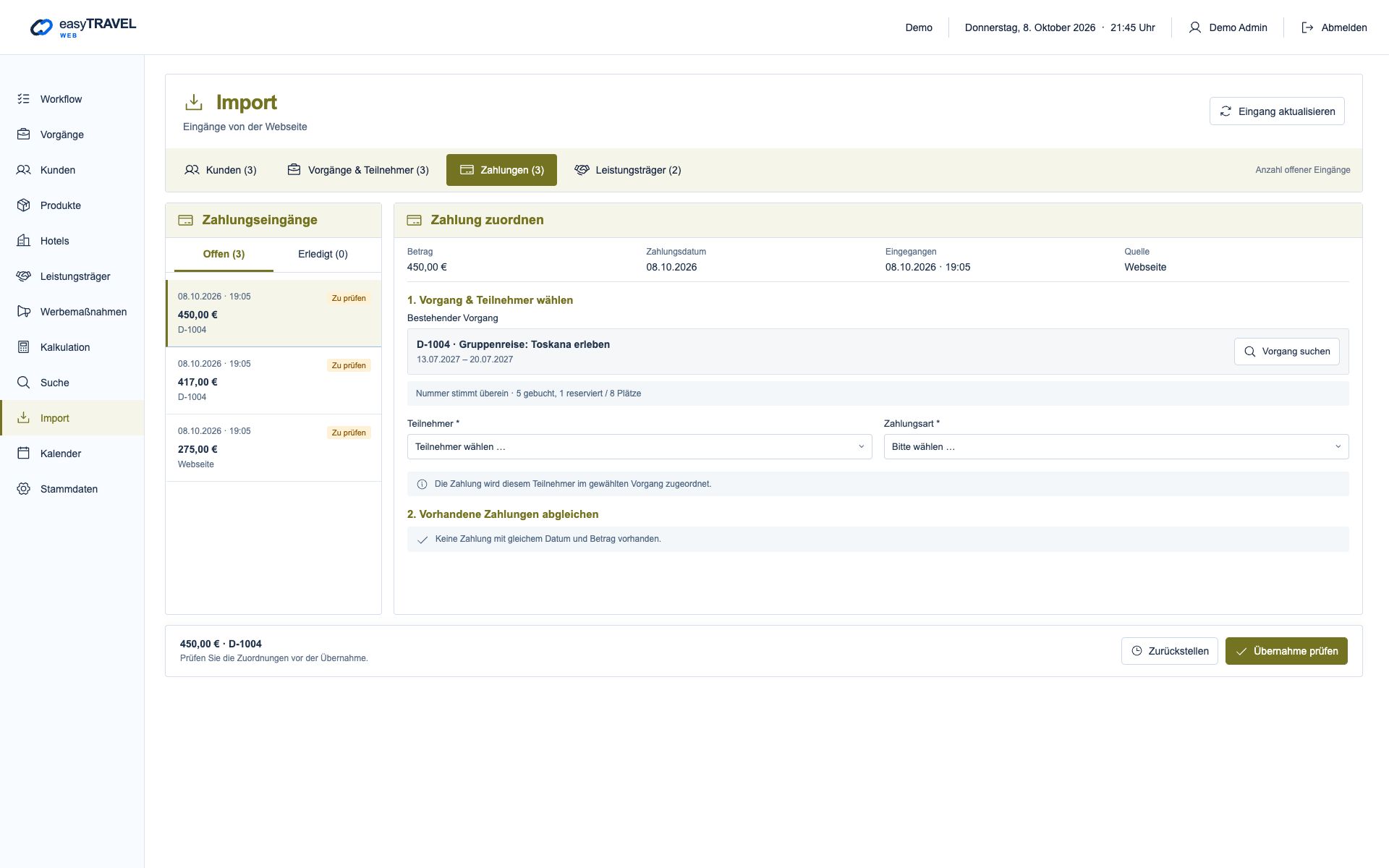This screenshot has width=1389, height=868.
Task: Switch to Vorgänge & Teilnehmer (3) tab
Action: tap(358, 170)
